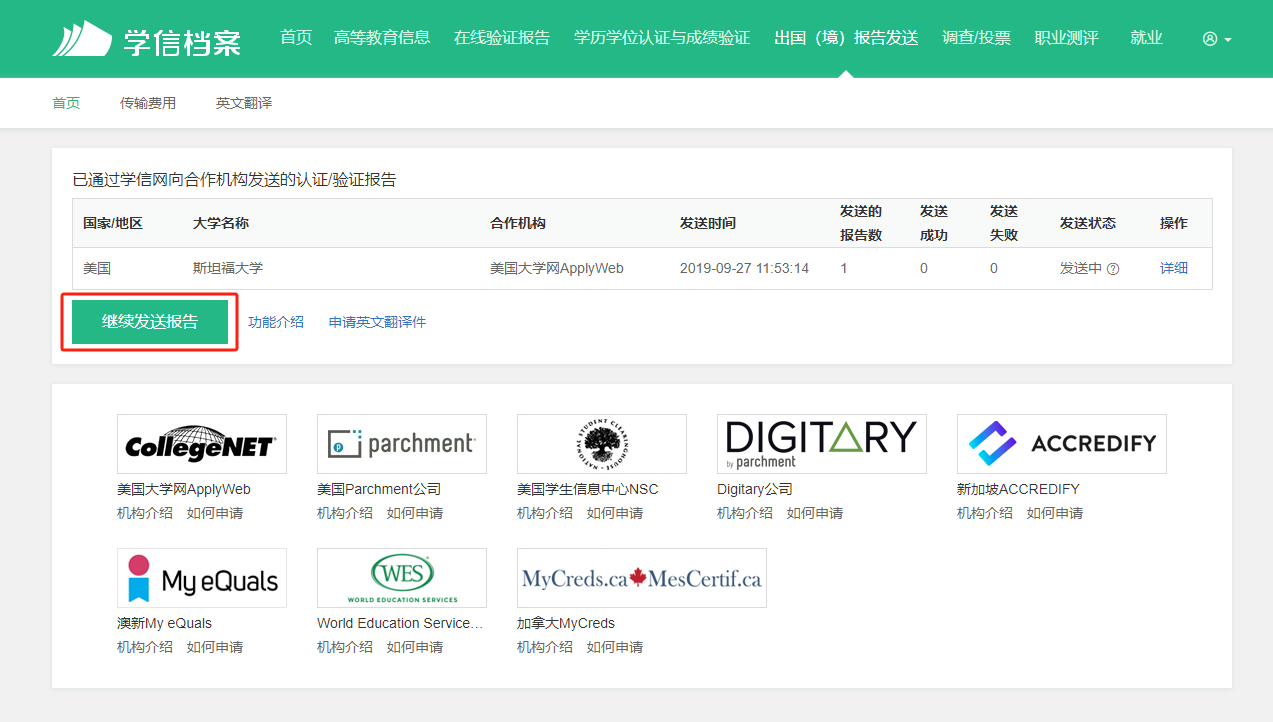The width and height of the screenshot is (1273, 722).
Task: Click the 美国 country cell
Action: (x=97, y=269)
